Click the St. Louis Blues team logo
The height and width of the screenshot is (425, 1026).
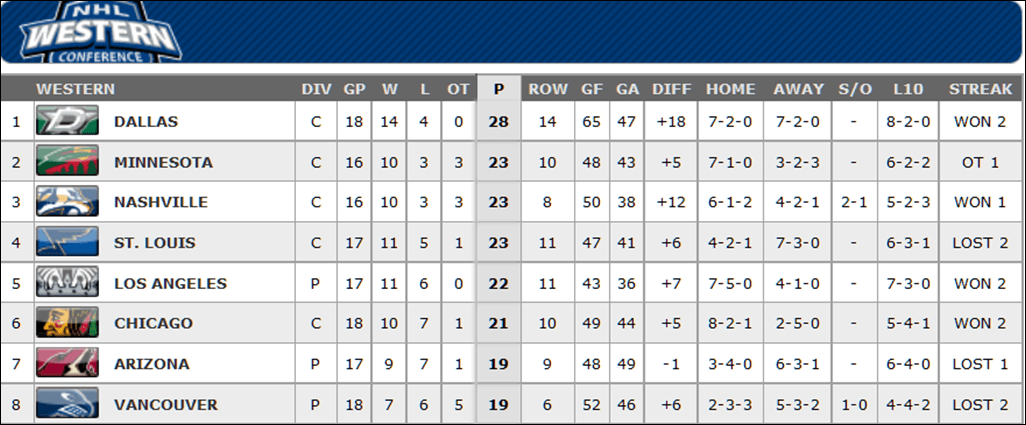coord(67,243)
